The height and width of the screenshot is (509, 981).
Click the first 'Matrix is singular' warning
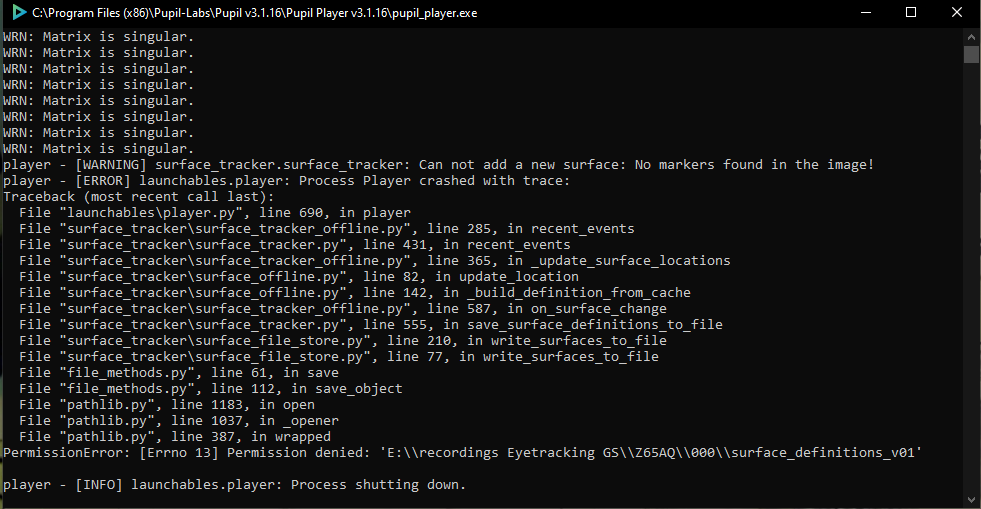click(x=98, y=37)
